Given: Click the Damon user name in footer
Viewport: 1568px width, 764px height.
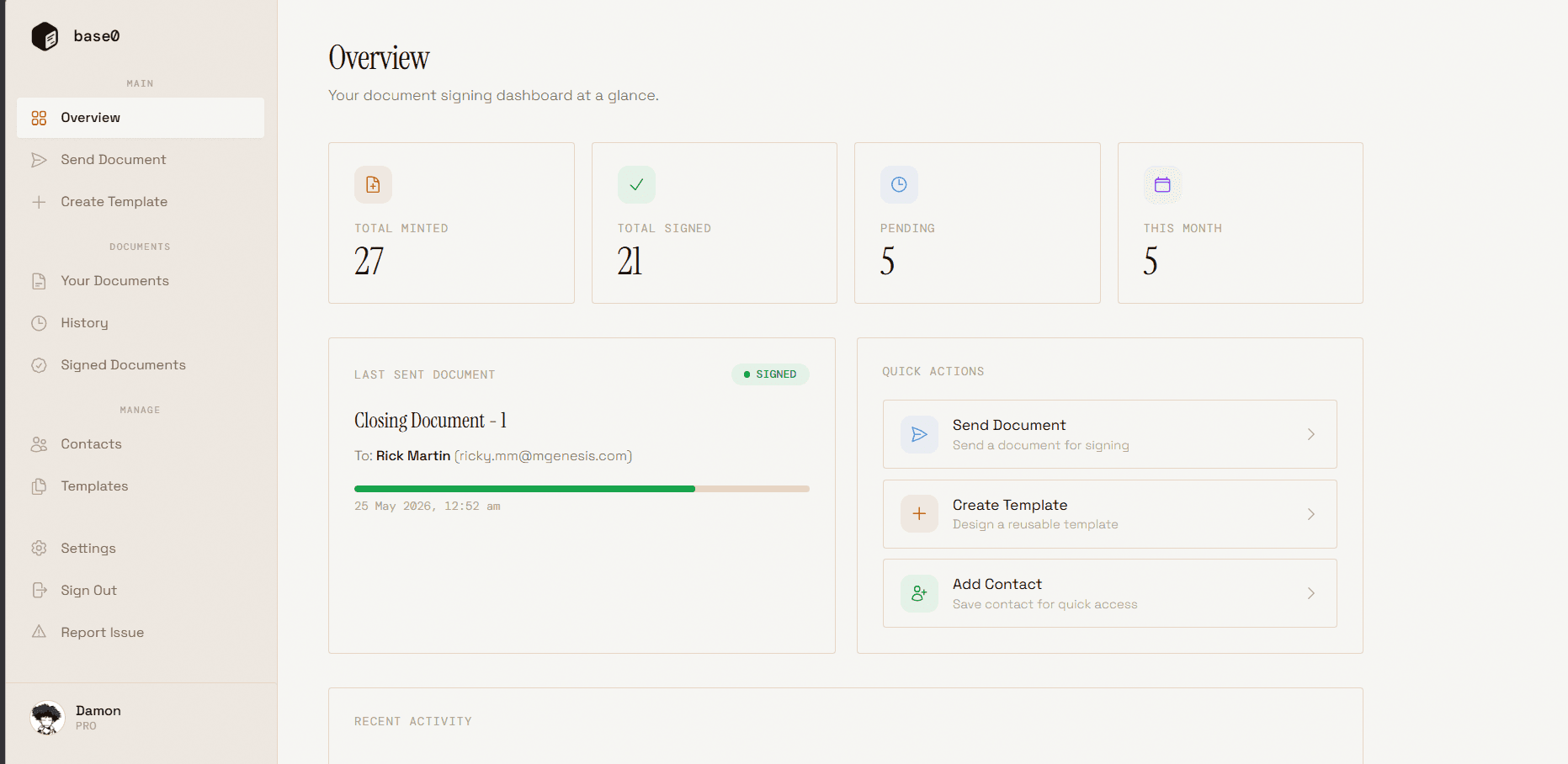Looking at the screenshot, I should pyautogui.click(x=98, y=711).
